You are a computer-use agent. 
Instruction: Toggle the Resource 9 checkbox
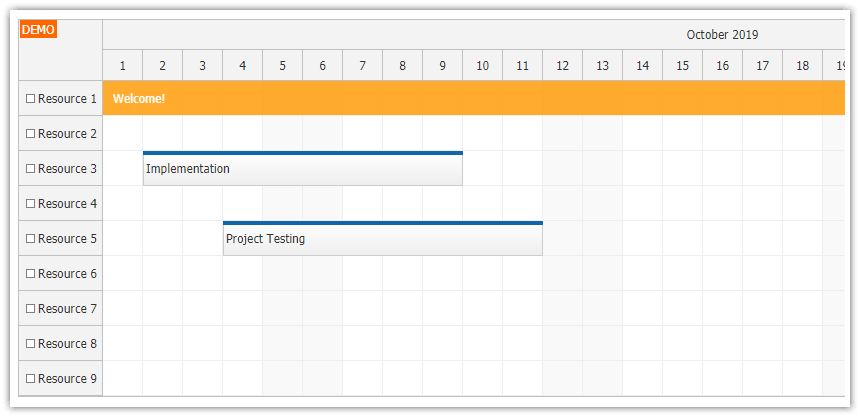[30, 379]
